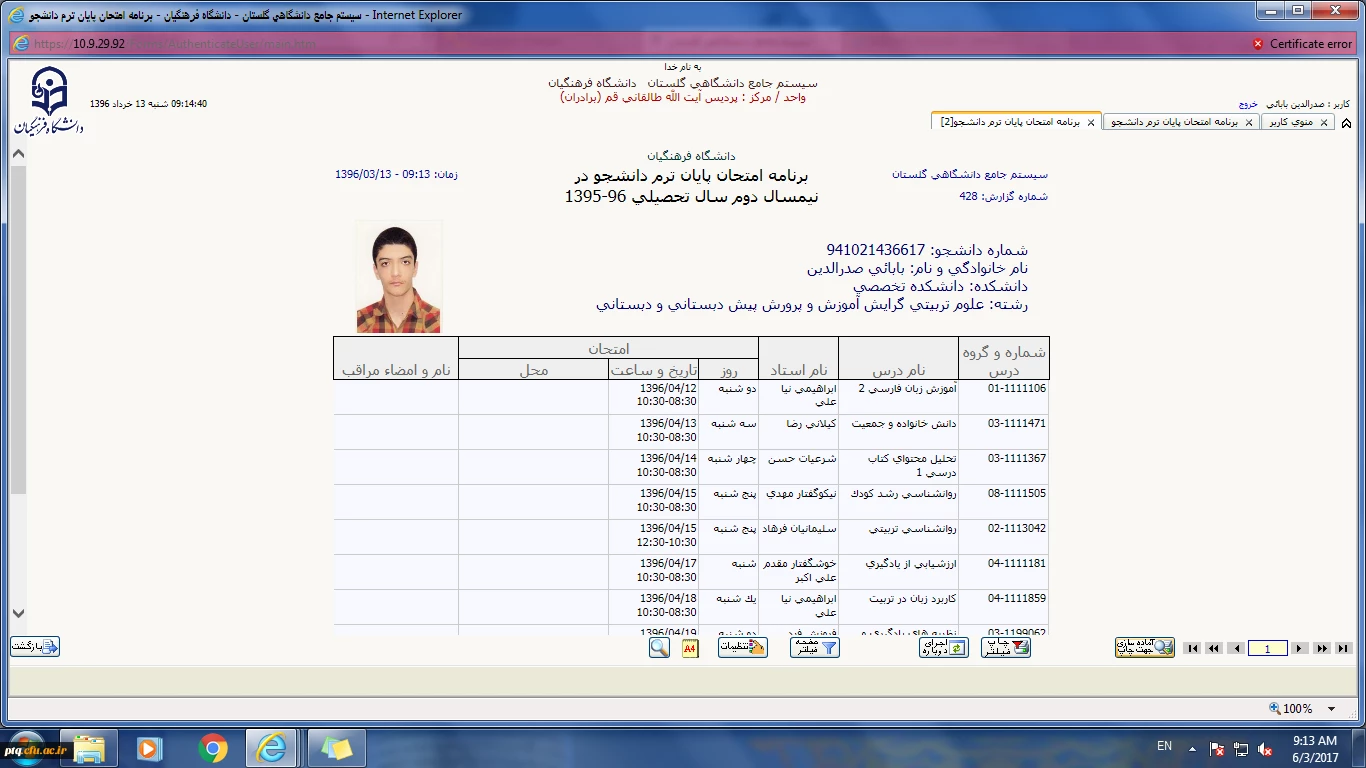1366x768 pixels.
Task: Open the report settings (تنظیمات) button
Action: [x=742, y=648]
